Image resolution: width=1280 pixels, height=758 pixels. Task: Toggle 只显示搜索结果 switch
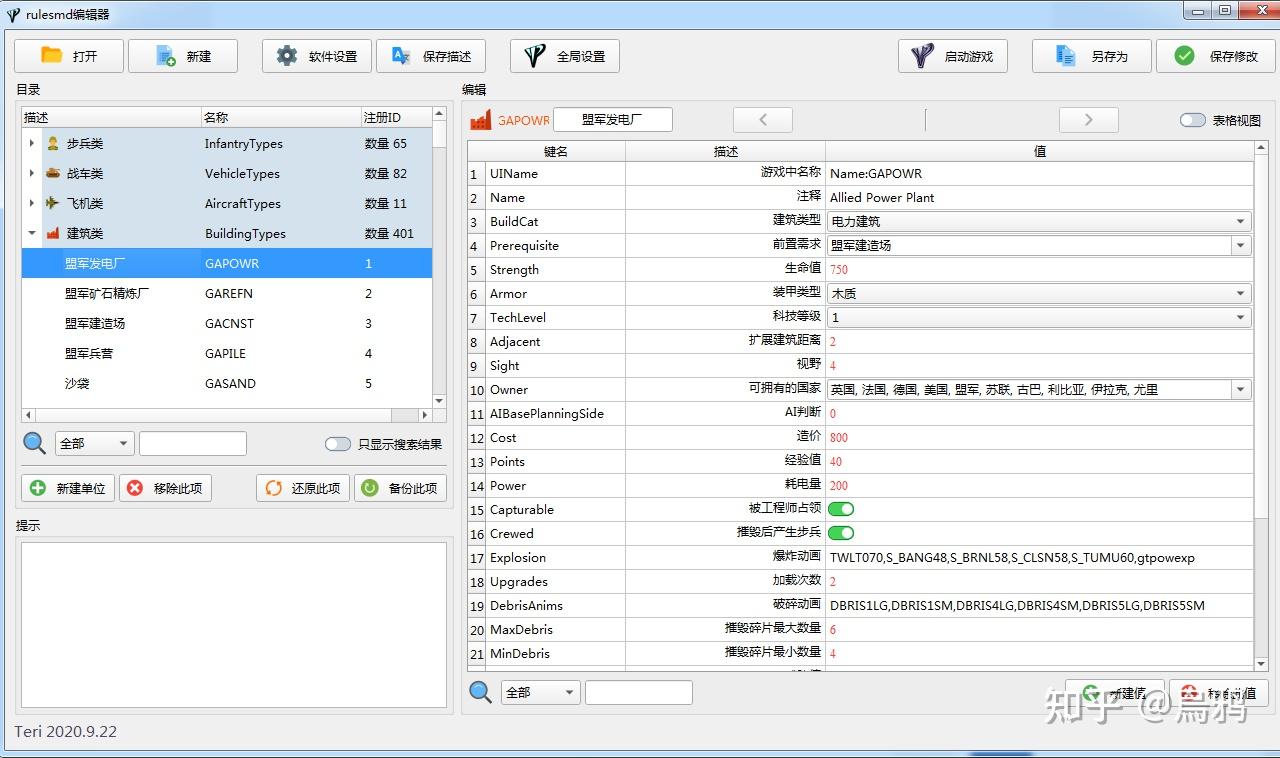(338, 444)
